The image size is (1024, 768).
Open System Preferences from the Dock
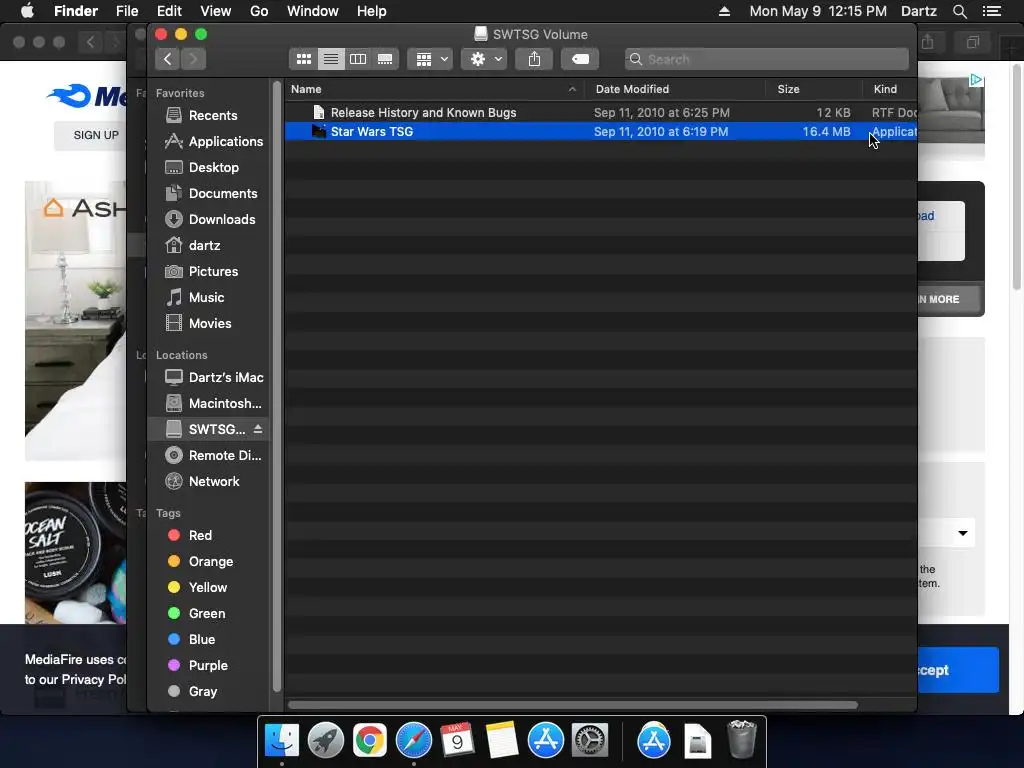590,740
